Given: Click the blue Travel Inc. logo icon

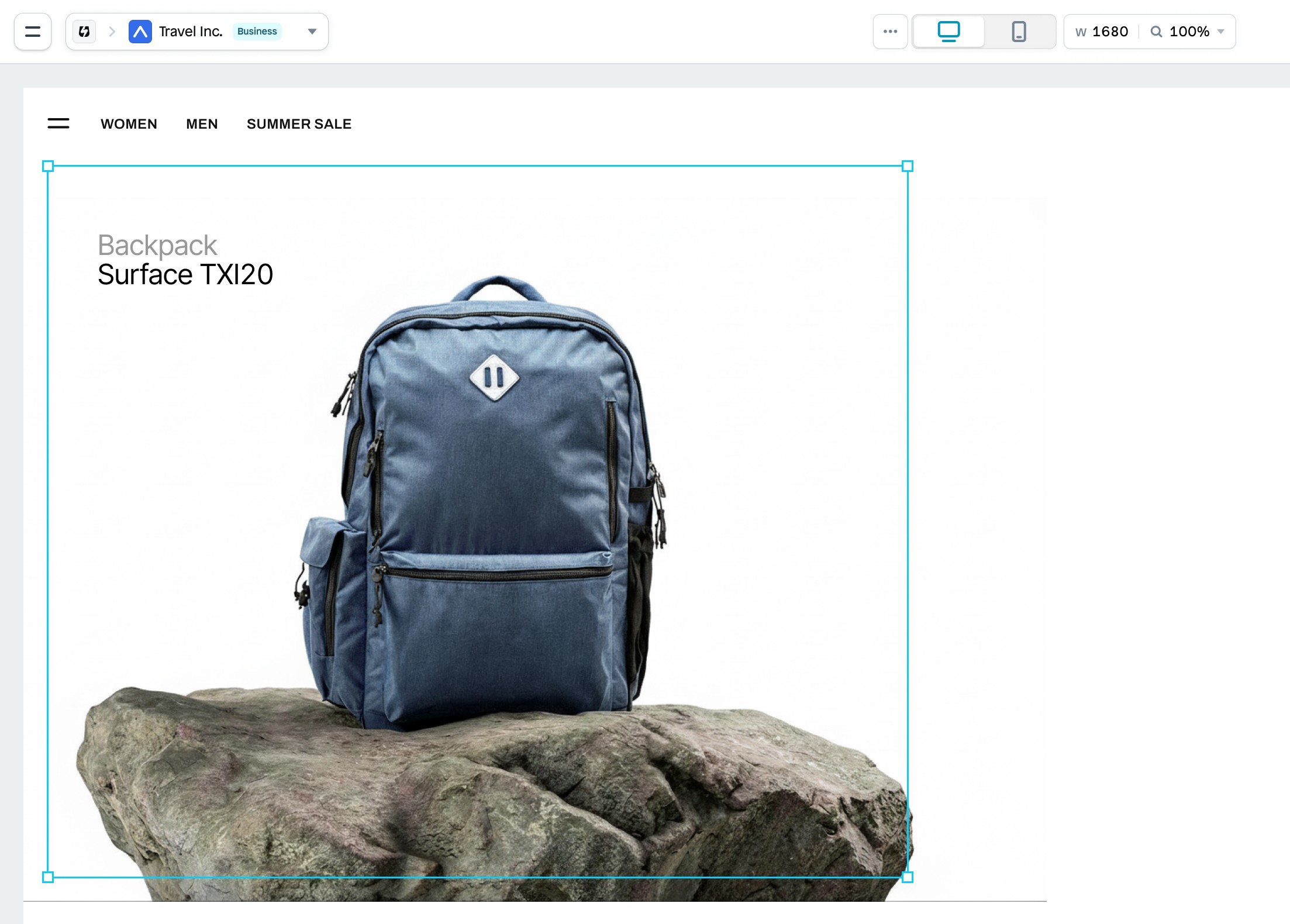Looking at the screenshot, I should pos(140,32).
